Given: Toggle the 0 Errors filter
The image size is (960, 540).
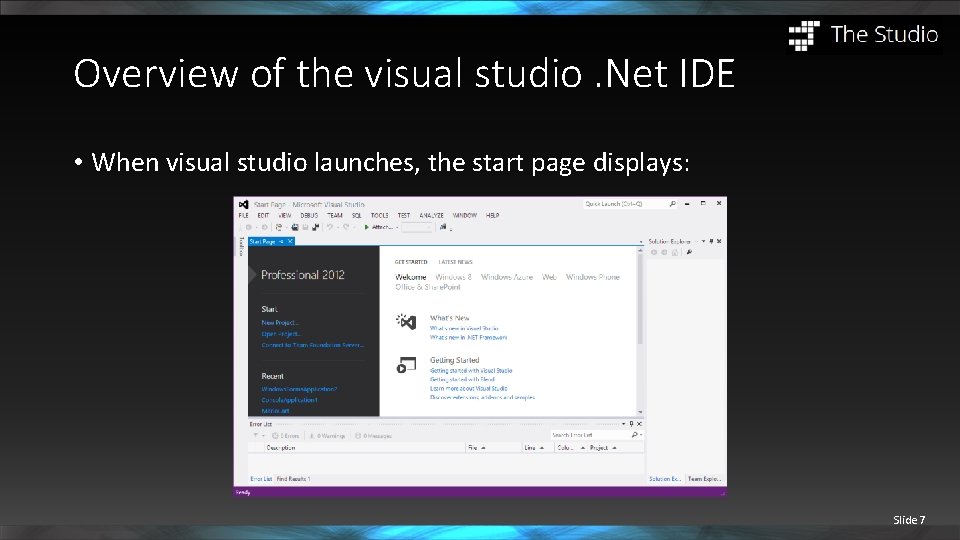Looking at the screenshot, I should [x=285, y=436].
